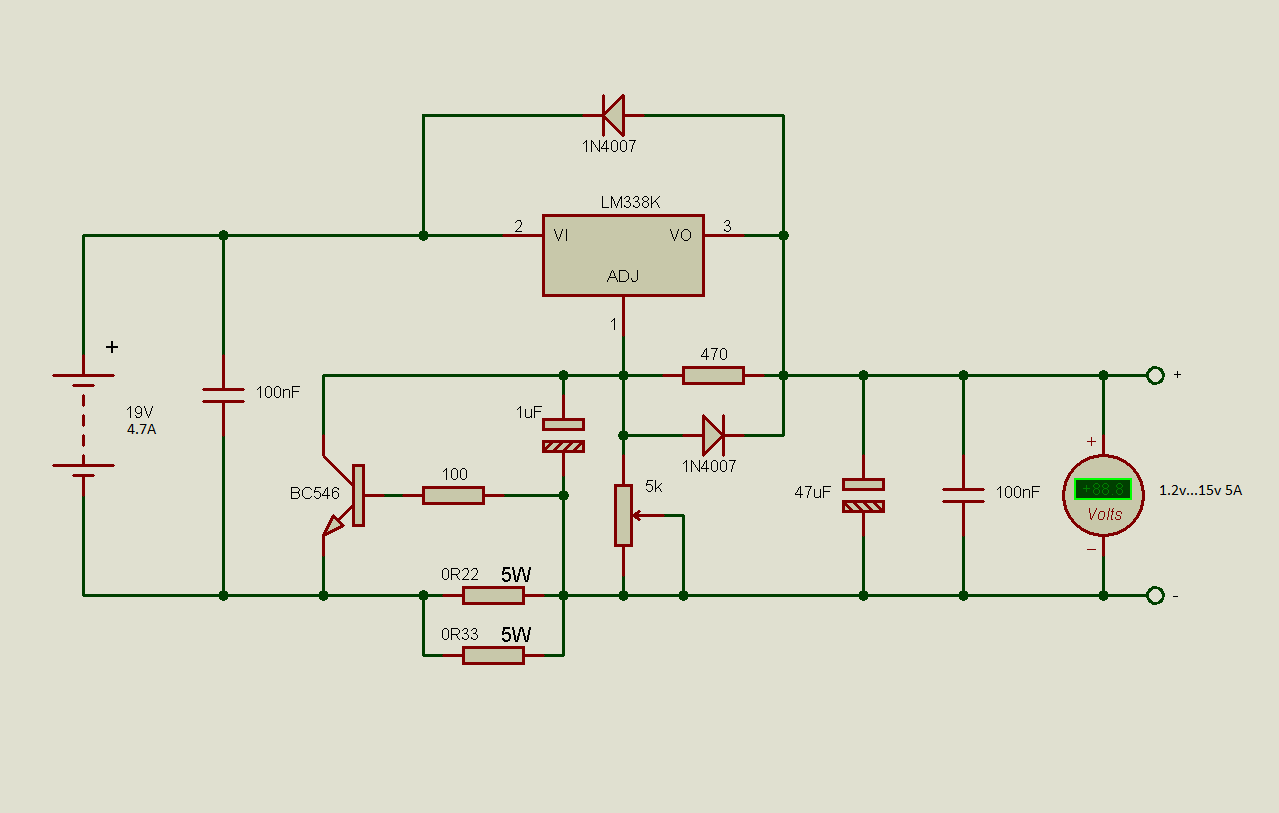Click the 1uF electrolytic capacitor

[x=563, y=435]
